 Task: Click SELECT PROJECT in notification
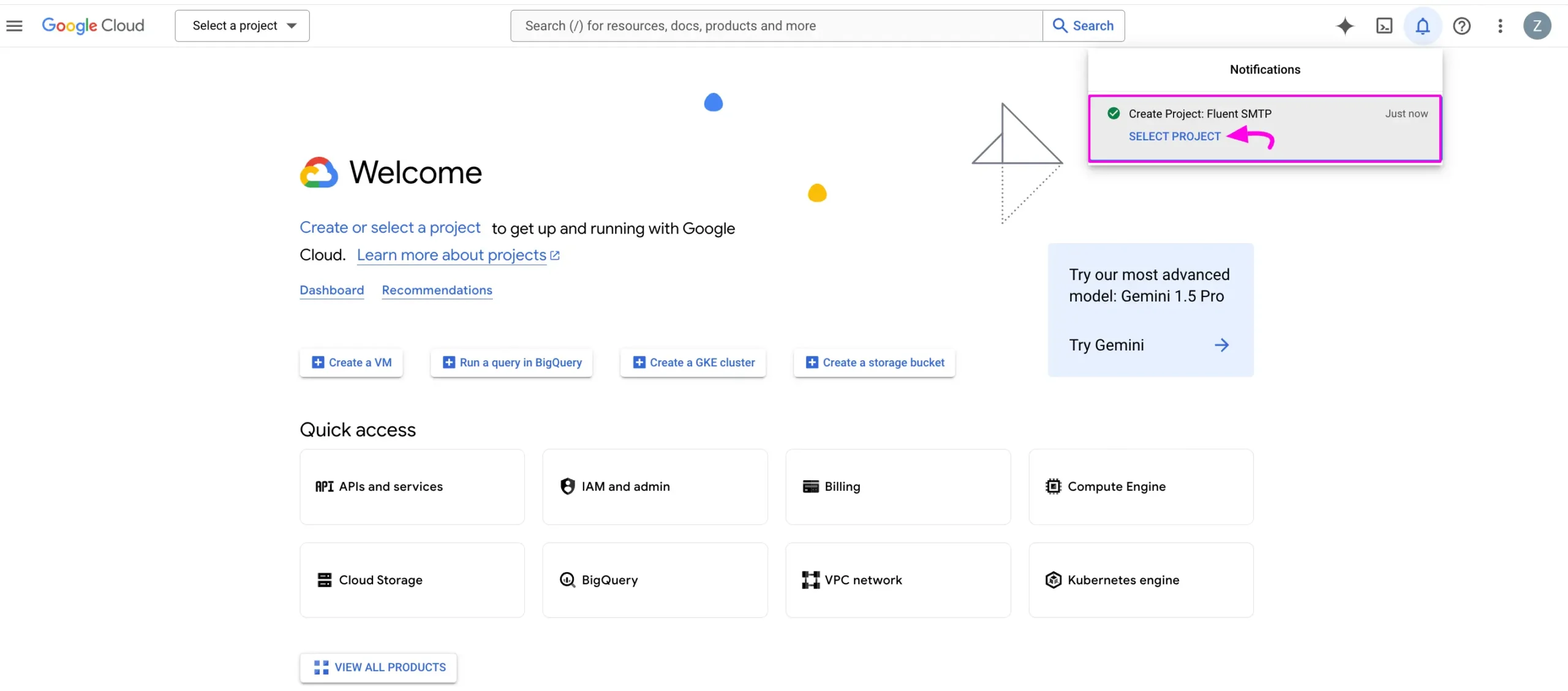click(x=1175, y=136)
